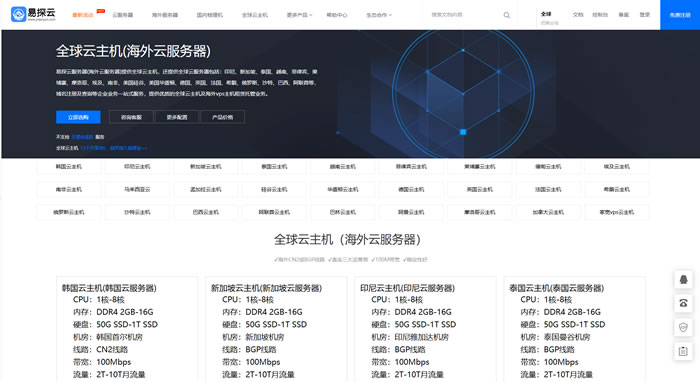
Task: Click the 更多配置 banner button
Action: [177, 117]
